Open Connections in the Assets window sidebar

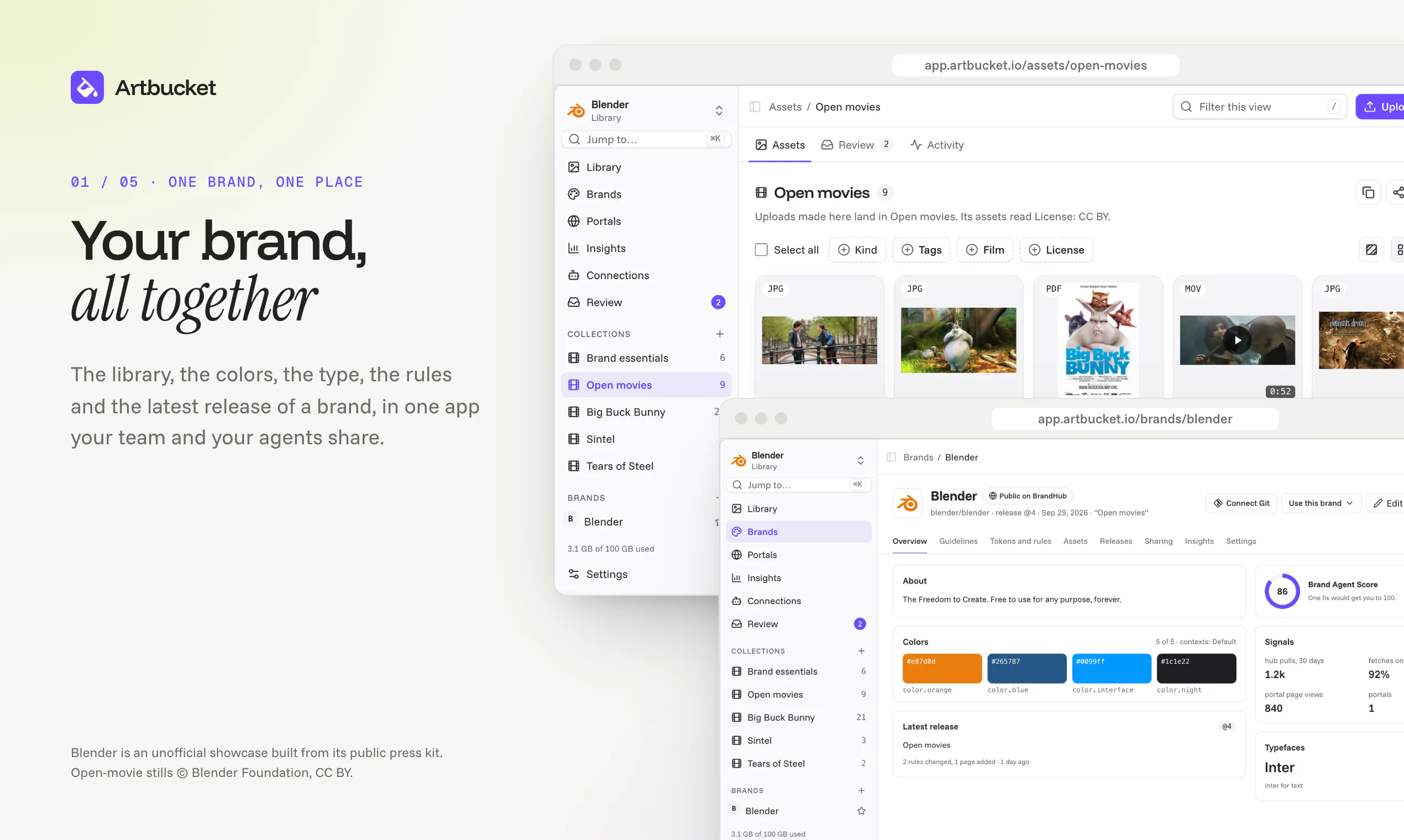pos(646,275)
